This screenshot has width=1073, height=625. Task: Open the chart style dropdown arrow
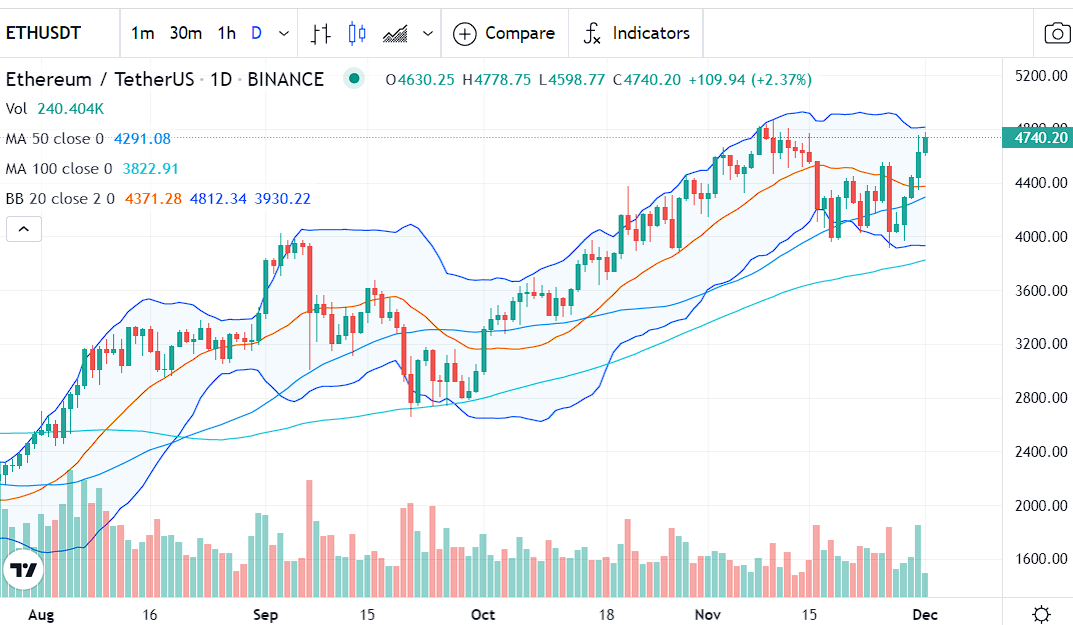428,34
